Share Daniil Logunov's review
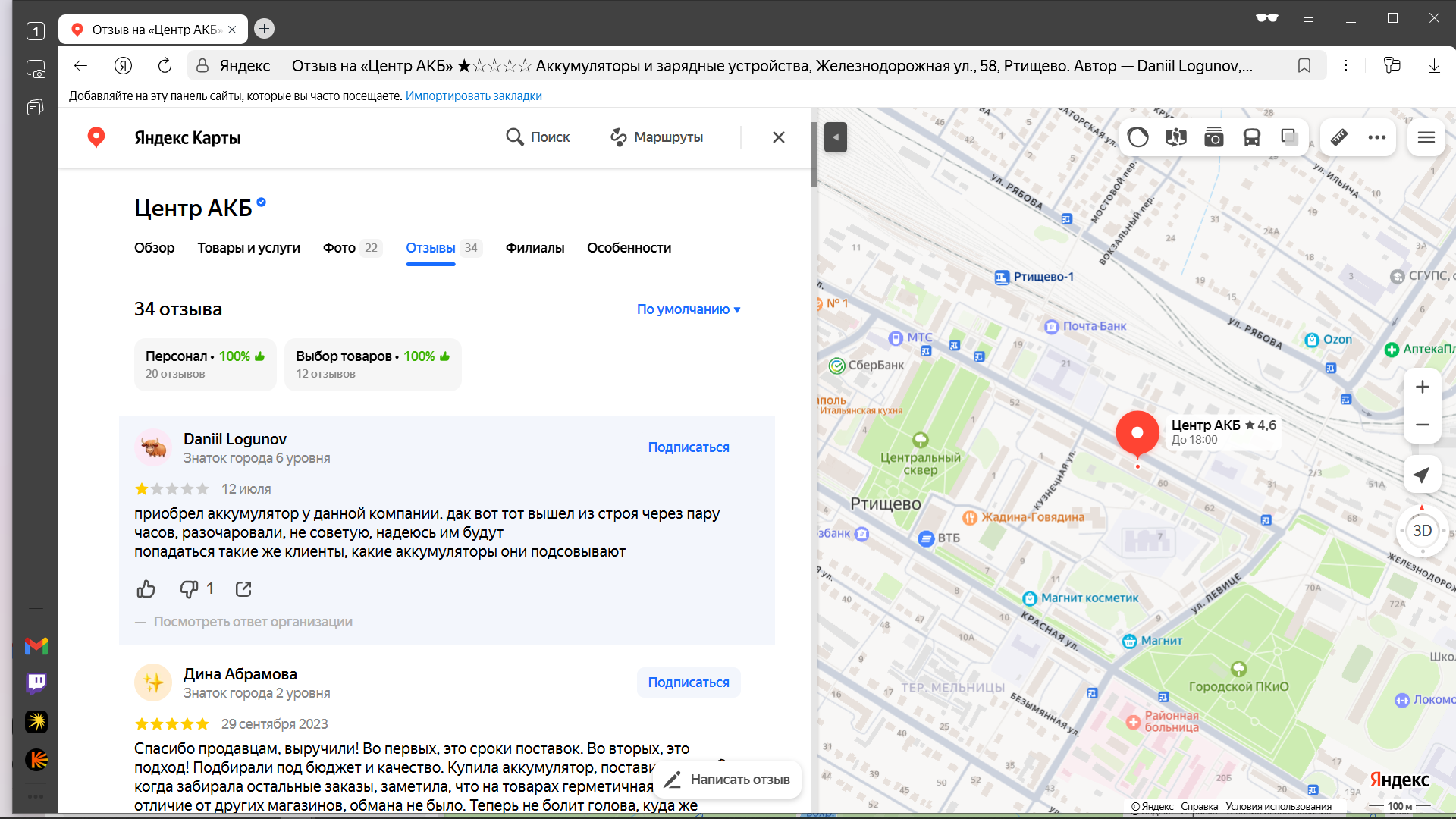1456x819 pixels. [243, 589]
